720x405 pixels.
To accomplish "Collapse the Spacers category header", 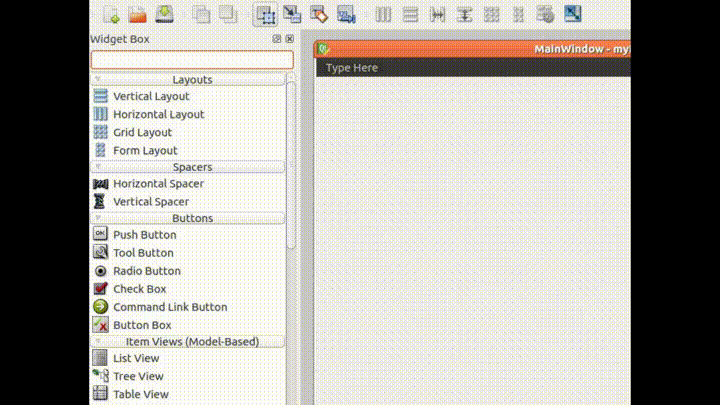I will pos(191,167).
